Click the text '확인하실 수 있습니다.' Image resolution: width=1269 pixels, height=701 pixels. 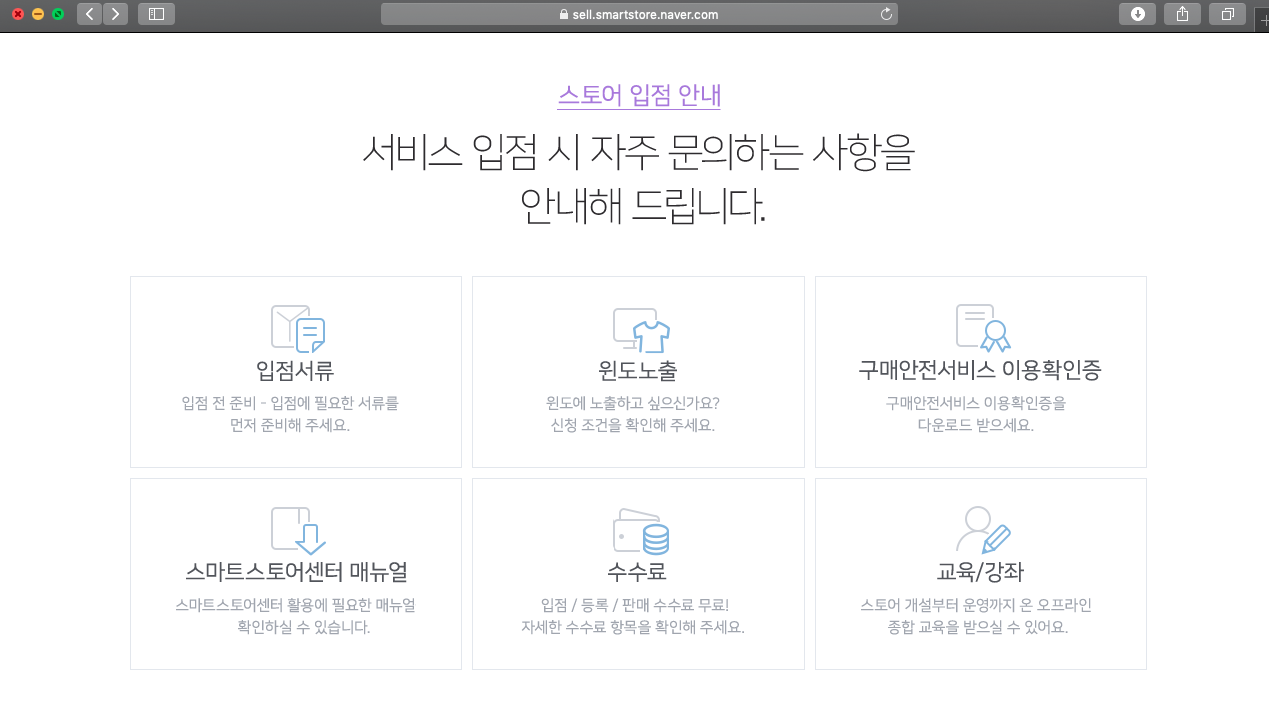coord(304,629)
